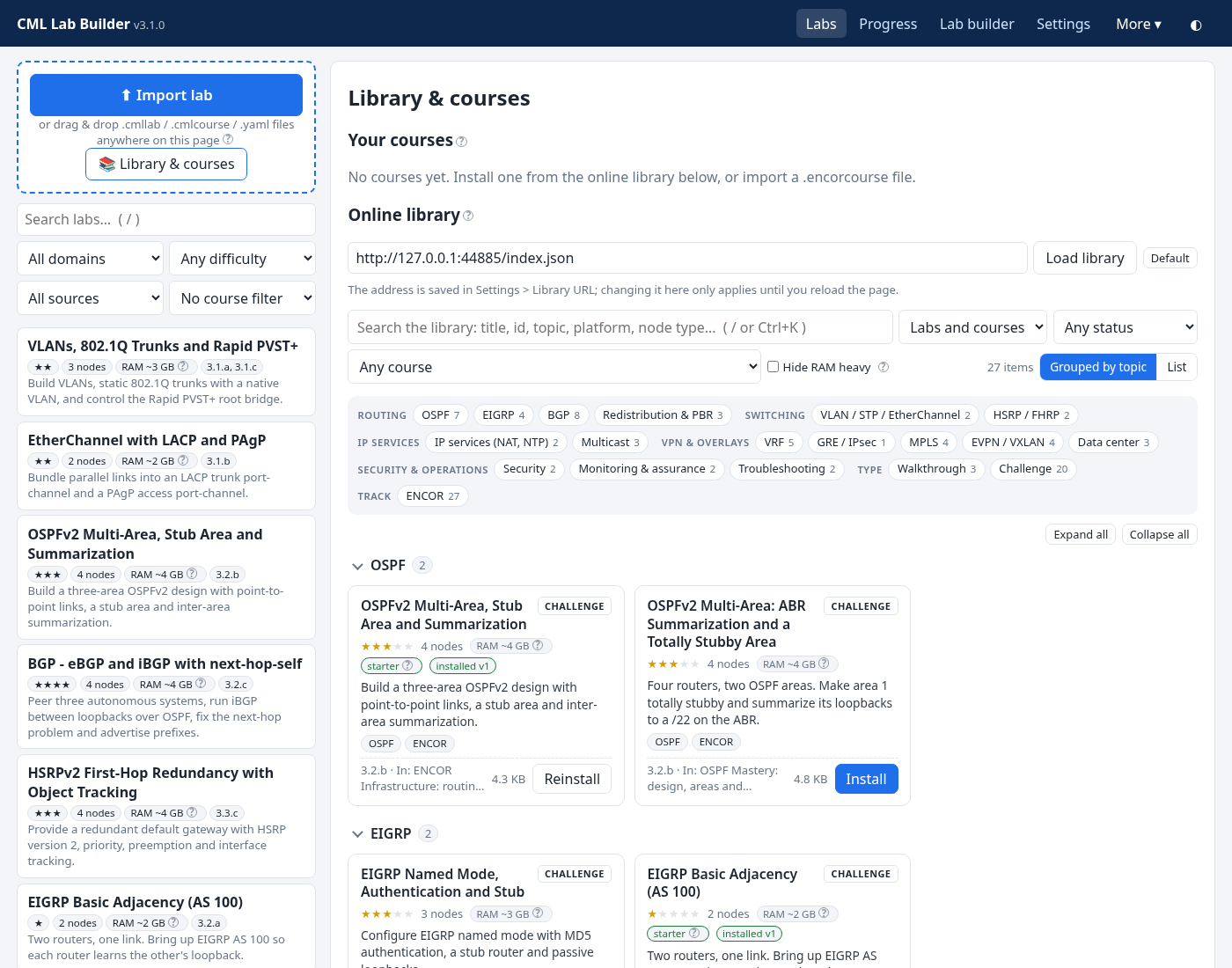Open the All domains dropdown
The height and width of the screenshot is (968, 1232).
[x=91, y=259]
